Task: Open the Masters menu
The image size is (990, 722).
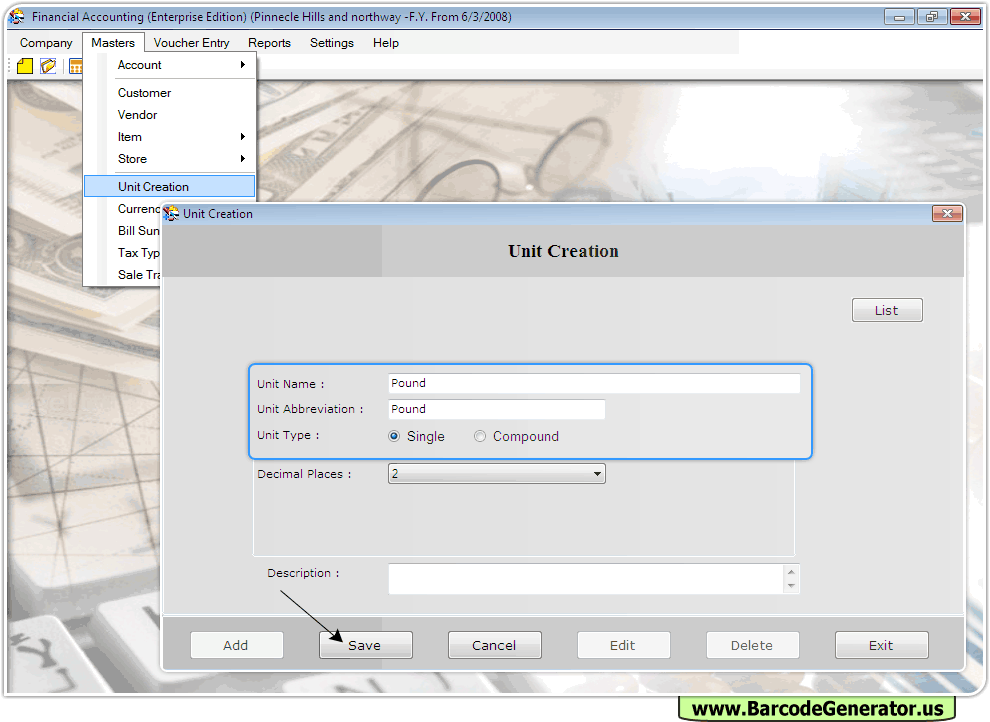Action: click(113, 43)
